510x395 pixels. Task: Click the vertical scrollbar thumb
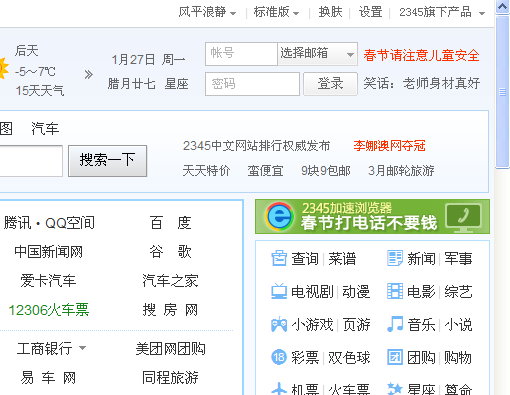point(502,92)
